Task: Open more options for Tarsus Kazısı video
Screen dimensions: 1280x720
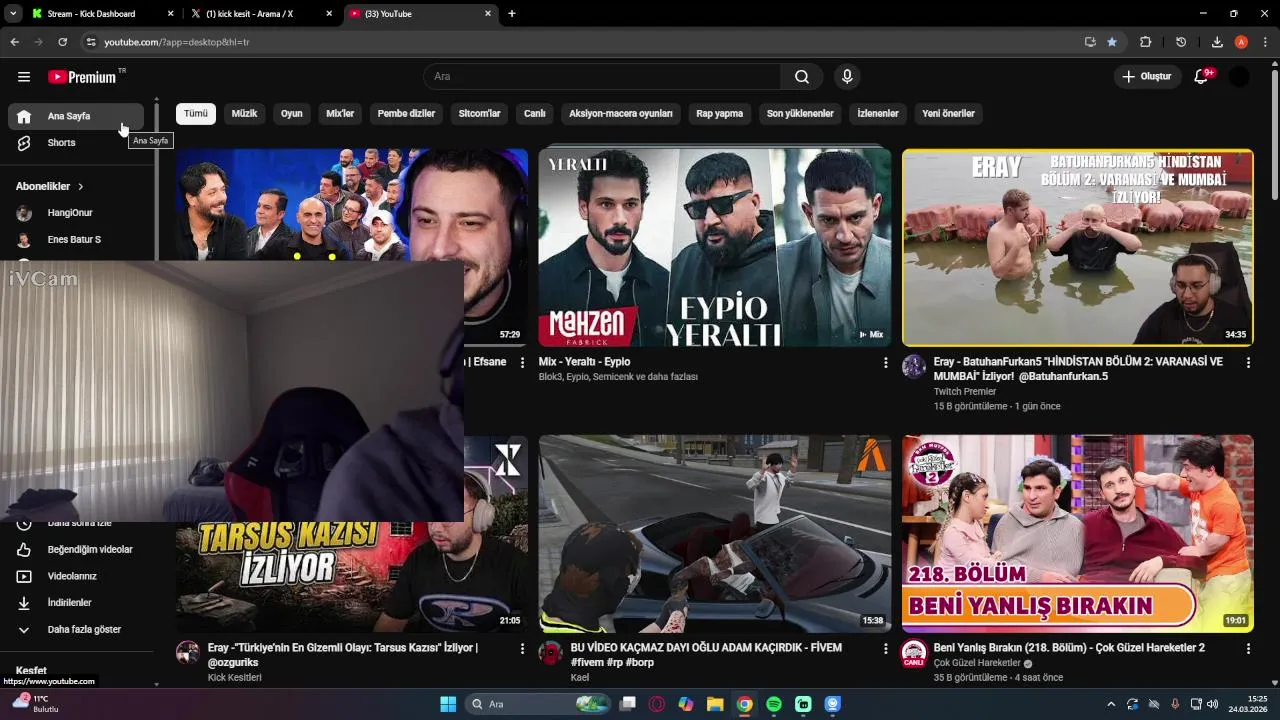Action: click(x=522, y=649)
